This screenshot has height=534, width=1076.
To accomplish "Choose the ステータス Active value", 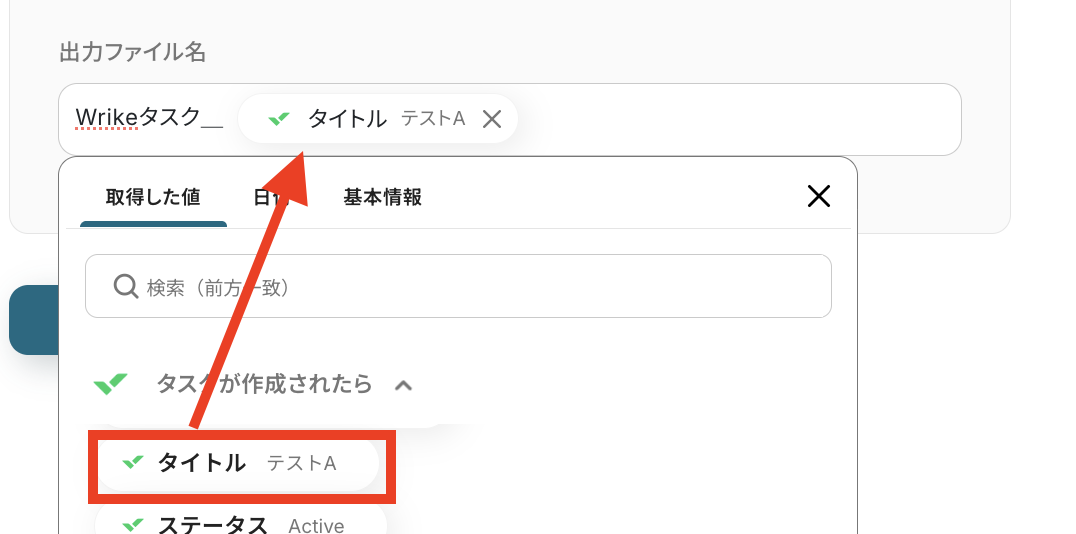I will pyautogui.click(x=250, y=524).
